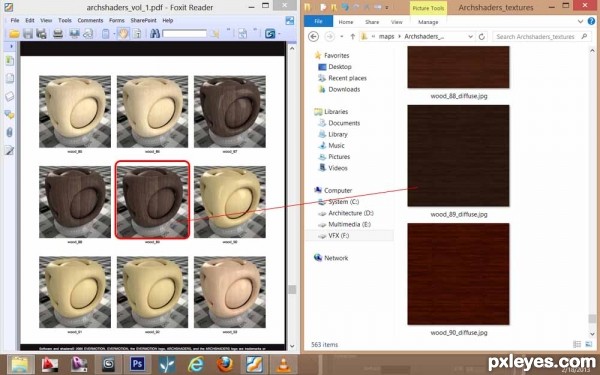
Task: Click the scanner monitor icon in Foxit toolbar
Action: (74, 34)
